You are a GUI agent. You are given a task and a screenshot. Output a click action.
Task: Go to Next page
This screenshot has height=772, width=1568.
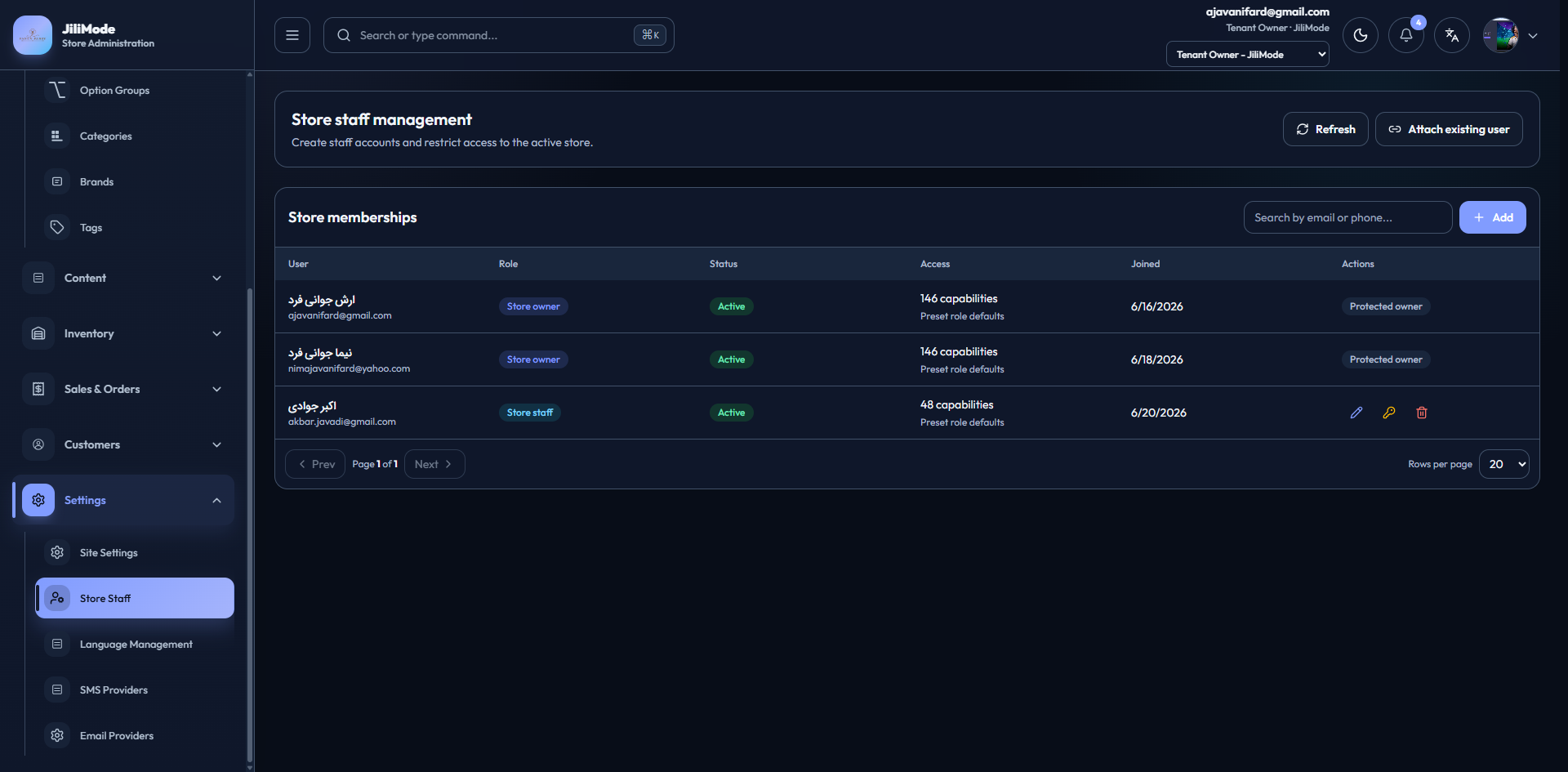click(x=434, y=464)
